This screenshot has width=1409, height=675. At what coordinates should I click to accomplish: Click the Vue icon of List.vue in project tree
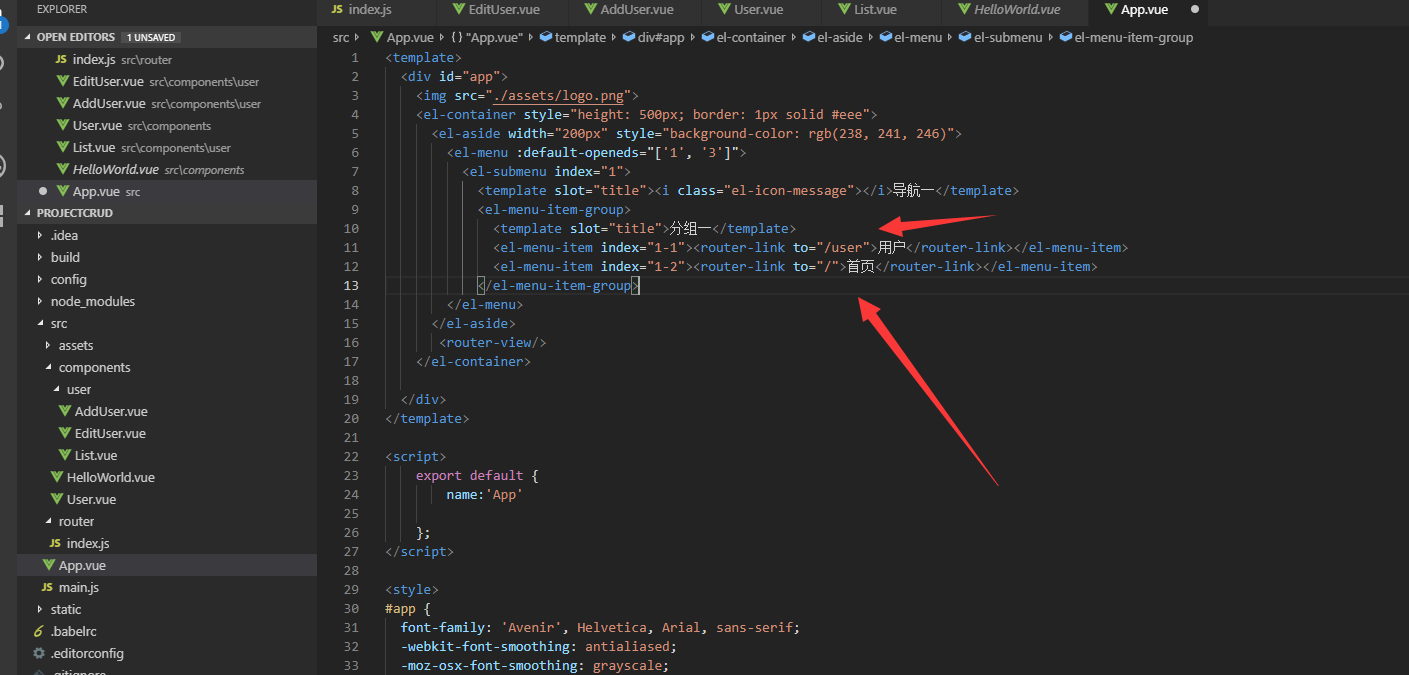click(x=65, y=455)
